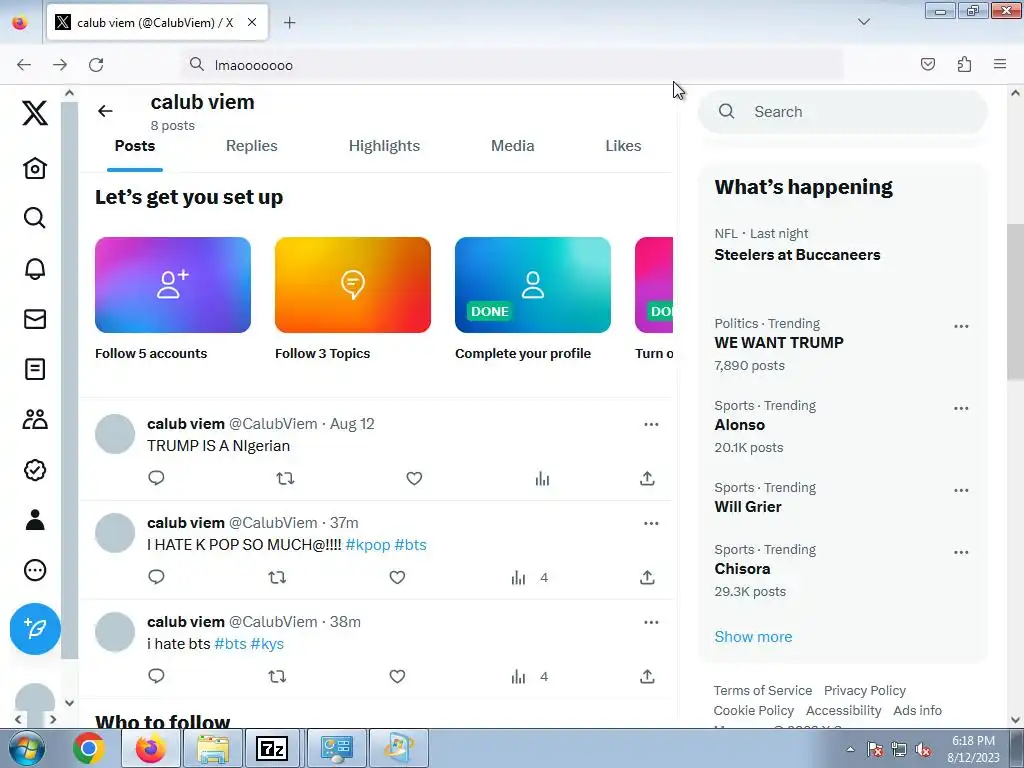Open the More circle icon in the sidebar

click(x=35, y=570)
